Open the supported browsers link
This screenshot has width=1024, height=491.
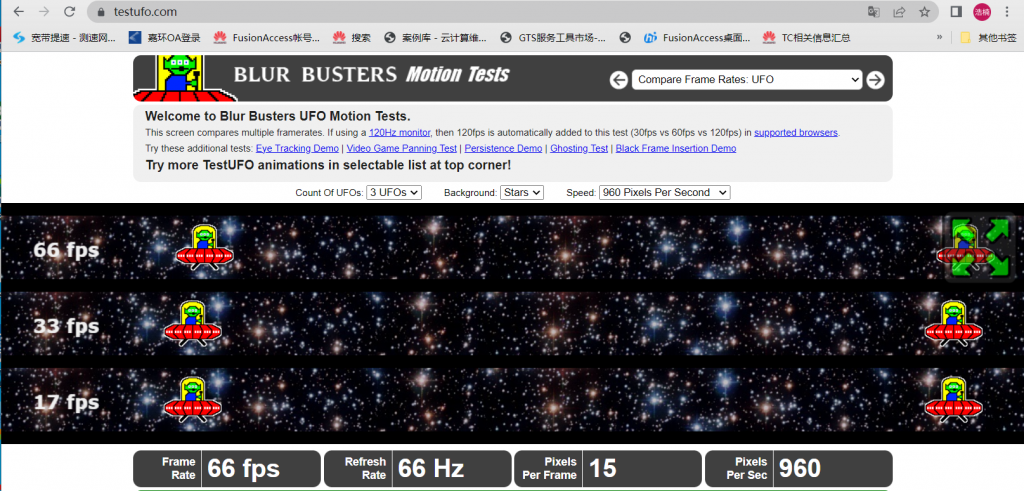click(x=795, y=133)
